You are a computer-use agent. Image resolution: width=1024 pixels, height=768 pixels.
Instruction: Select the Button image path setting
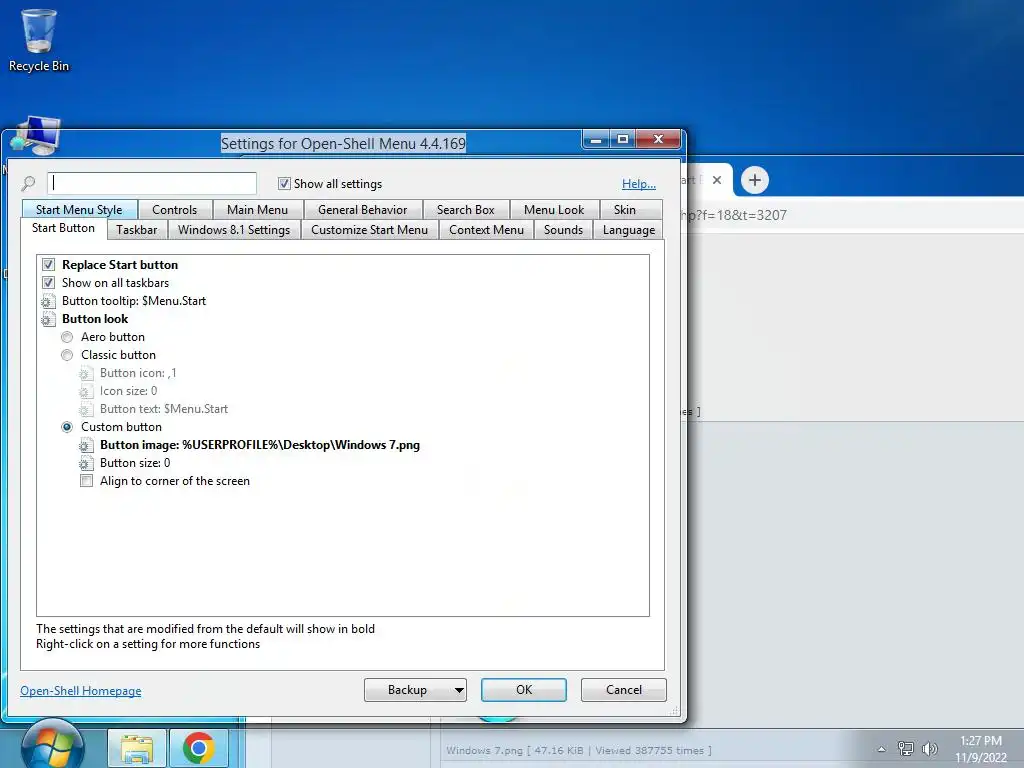click(x=260, y=445)
